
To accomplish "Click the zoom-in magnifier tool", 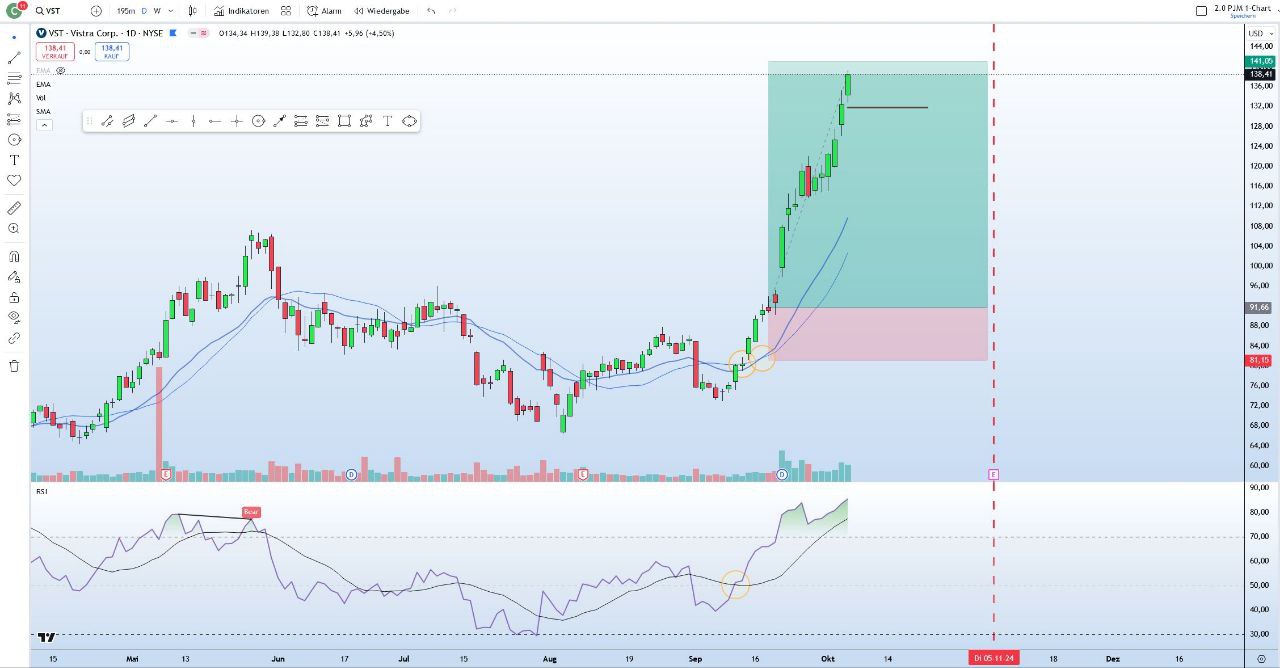I will point(14,229).
